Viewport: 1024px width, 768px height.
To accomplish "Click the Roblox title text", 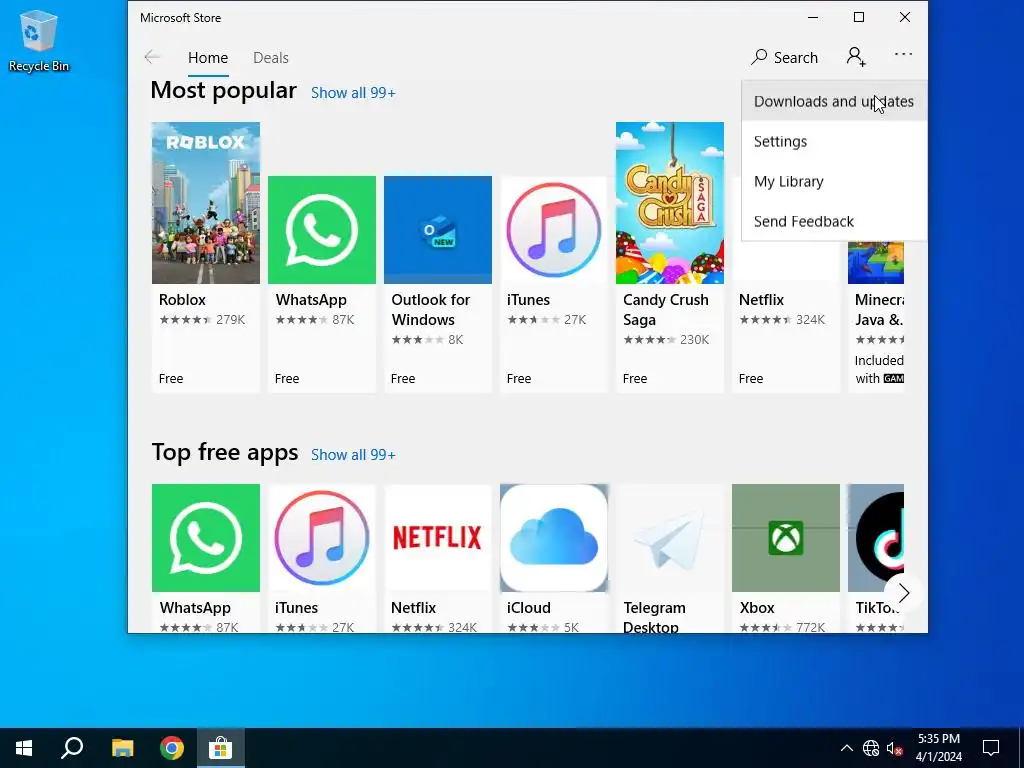I will pyautogui.click(x=182, y=300).
